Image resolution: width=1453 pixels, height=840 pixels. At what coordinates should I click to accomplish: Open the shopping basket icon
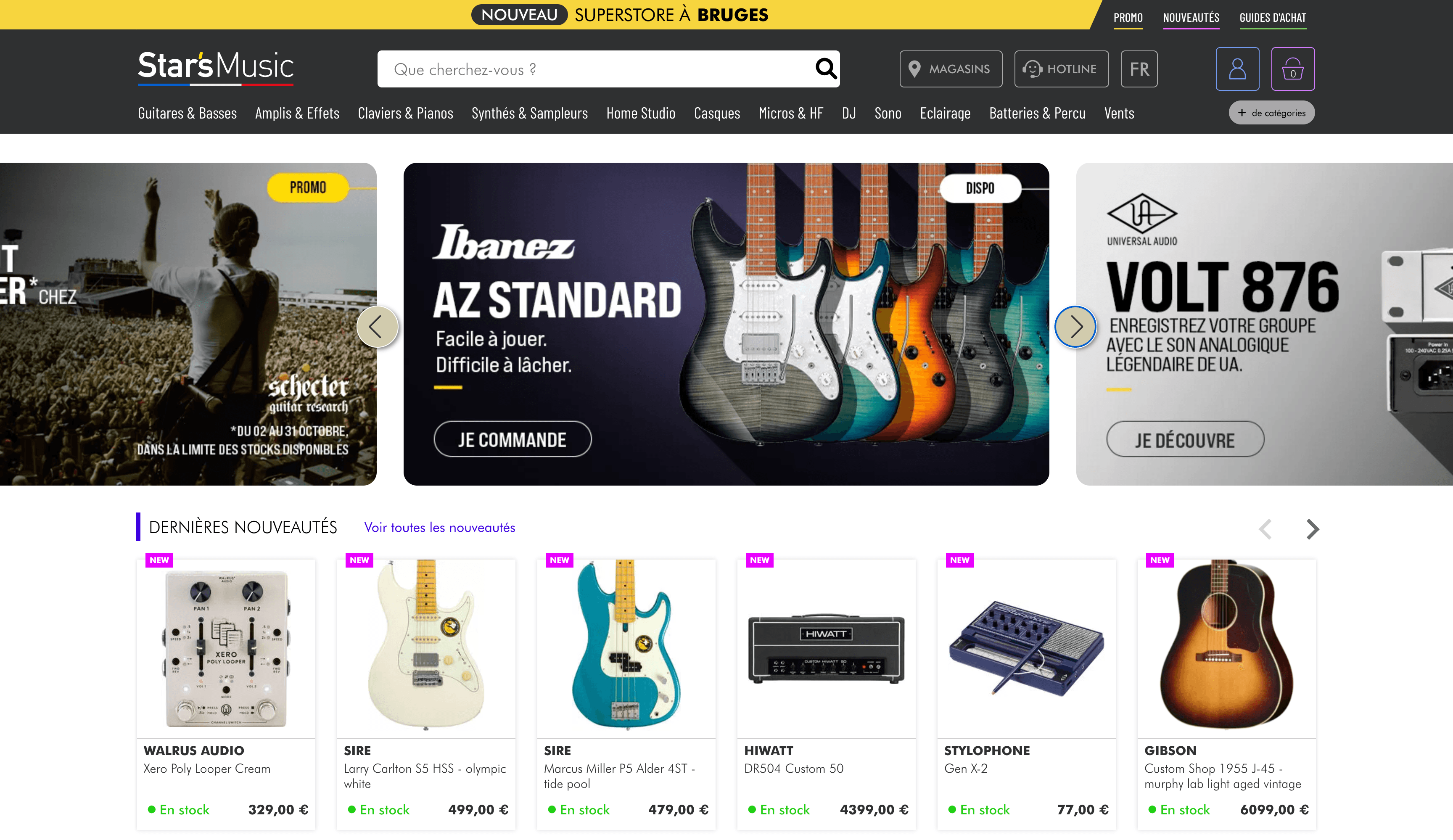[x=1293, y=69]
